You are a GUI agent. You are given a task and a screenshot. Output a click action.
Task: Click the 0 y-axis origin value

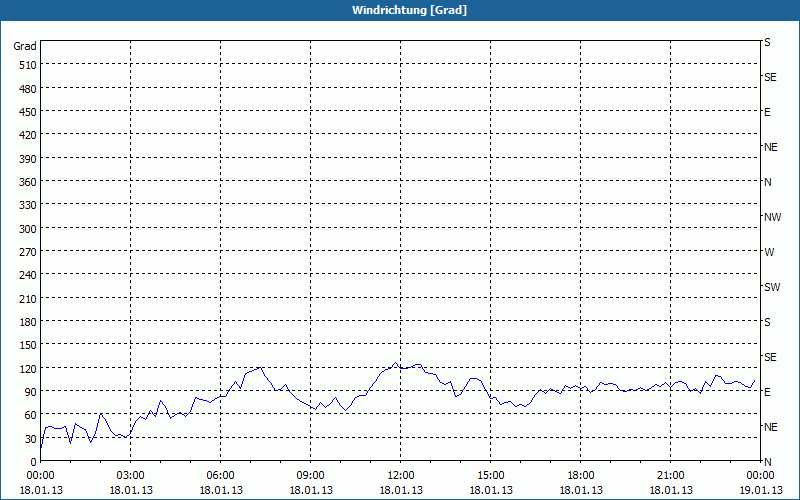[34, 462]
